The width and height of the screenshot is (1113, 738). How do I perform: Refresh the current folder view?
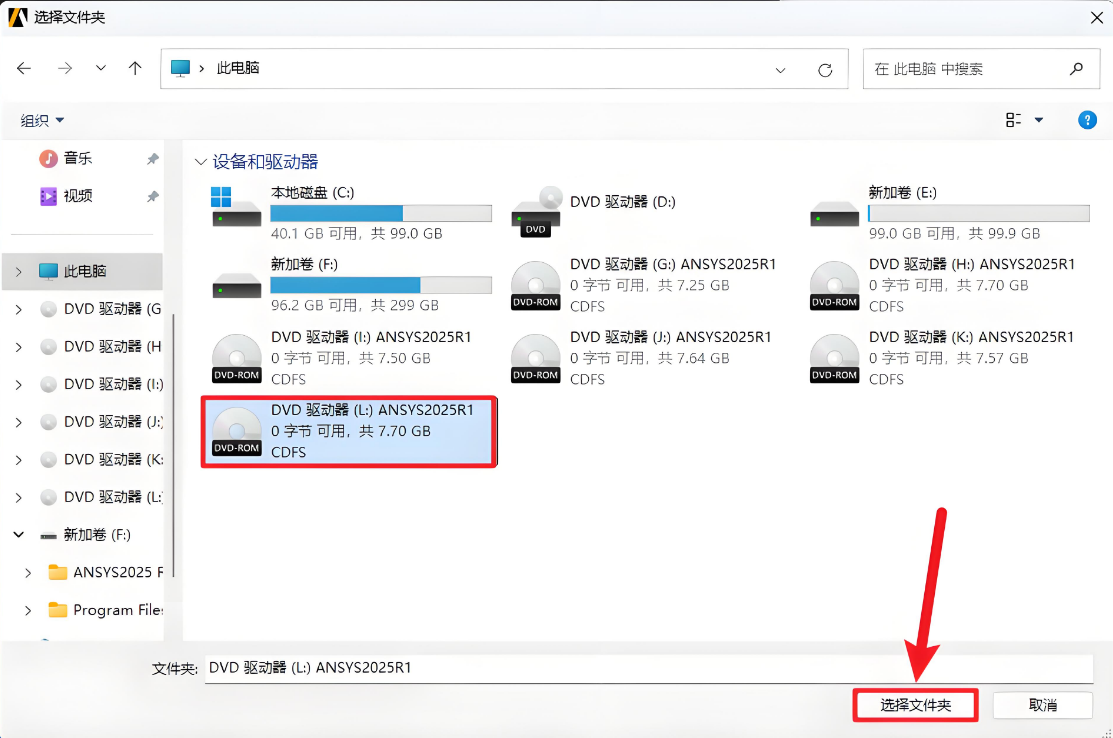point(825,70)
